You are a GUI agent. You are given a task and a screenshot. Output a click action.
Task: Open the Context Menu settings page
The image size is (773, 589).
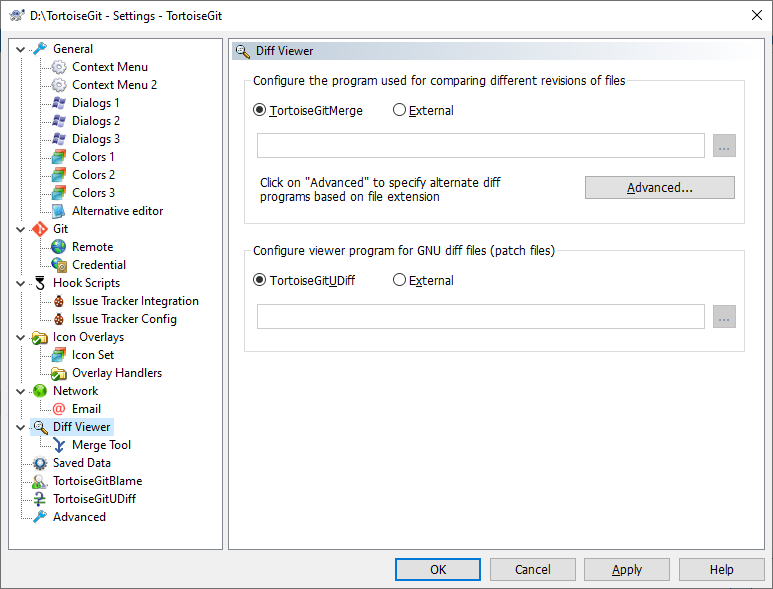click(110, 67)
